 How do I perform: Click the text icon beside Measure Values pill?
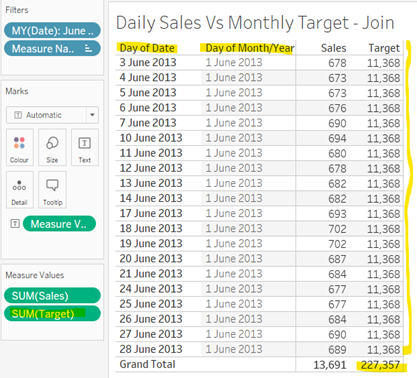15,224
